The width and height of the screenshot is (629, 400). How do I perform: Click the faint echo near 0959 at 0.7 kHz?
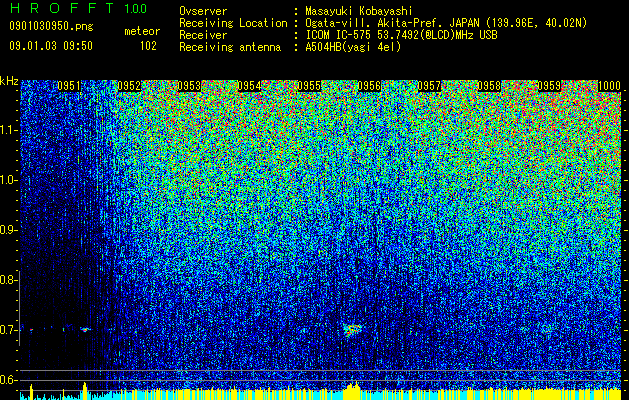pos(546,330)
